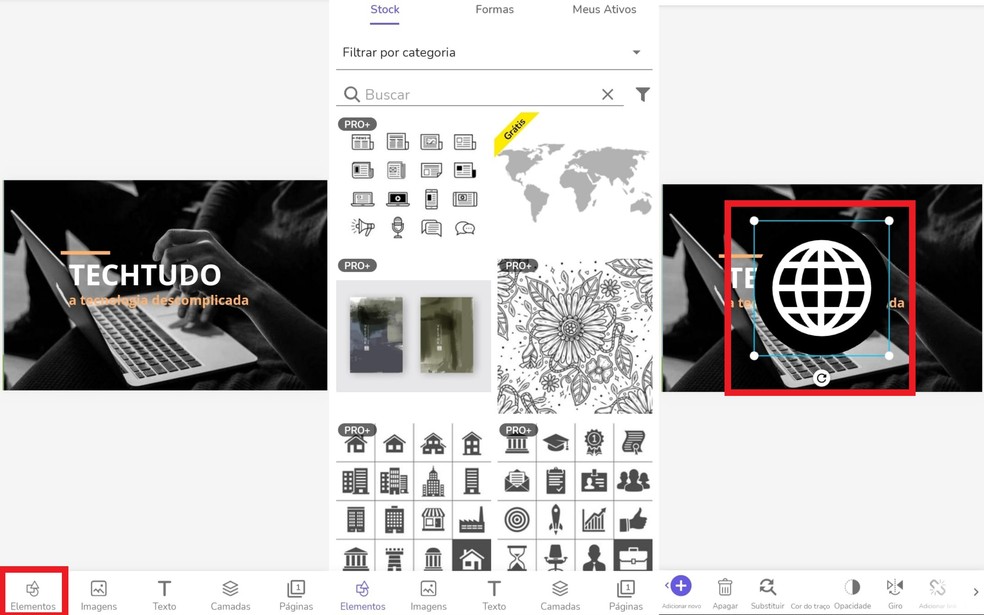Click the dropdown arrow of the category filter

(636, 52)
